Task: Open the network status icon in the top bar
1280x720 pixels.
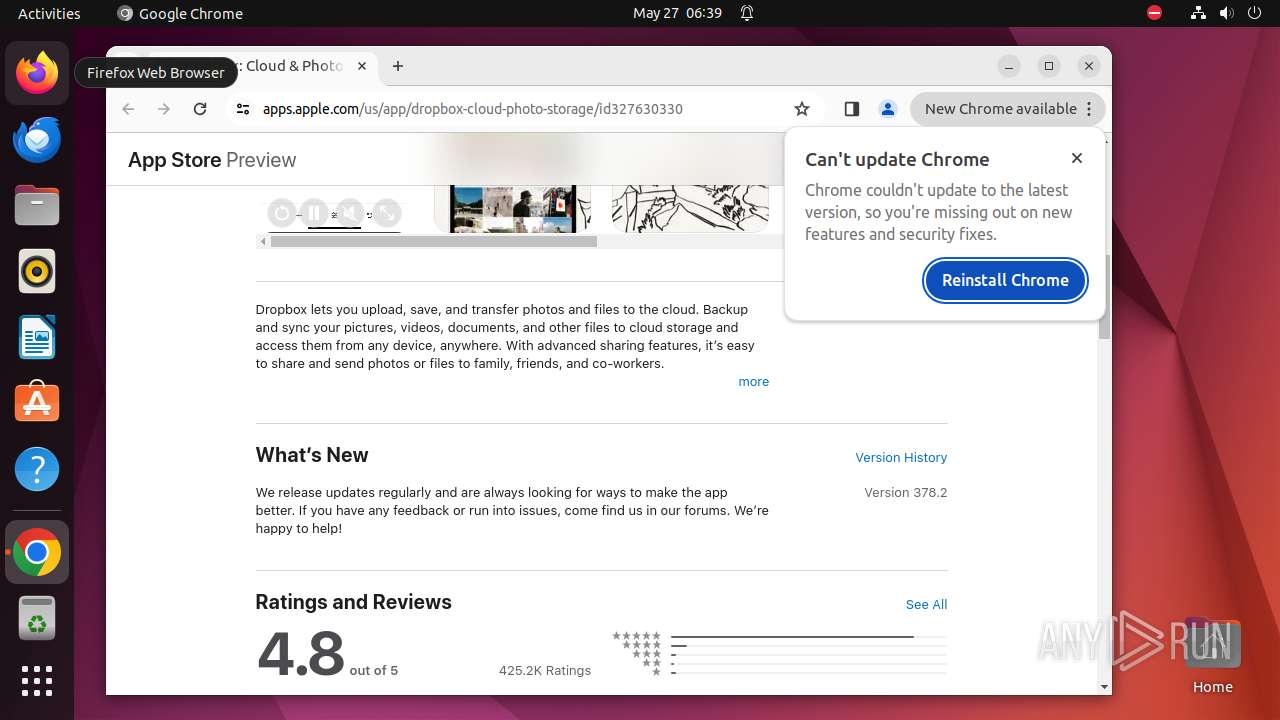Action: [1198, 13]
